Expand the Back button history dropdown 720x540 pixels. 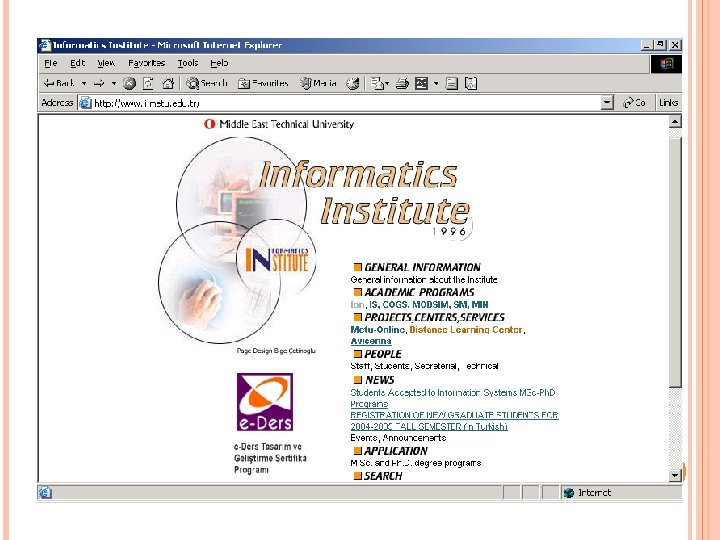[84, 83]
